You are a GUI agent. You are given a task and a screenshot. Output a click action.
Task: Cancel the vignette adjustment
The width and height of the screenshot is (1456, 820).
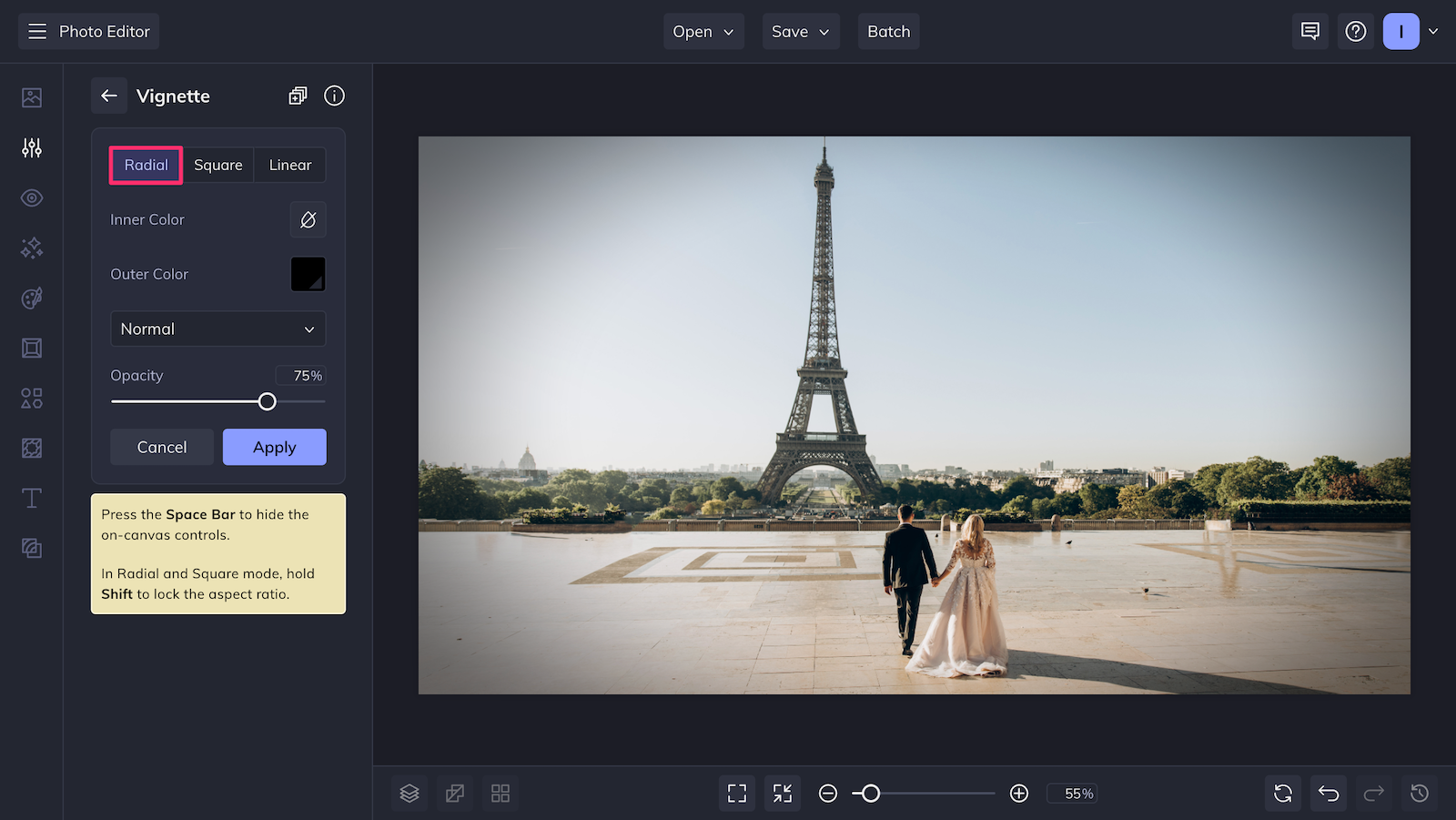(161, 447)
